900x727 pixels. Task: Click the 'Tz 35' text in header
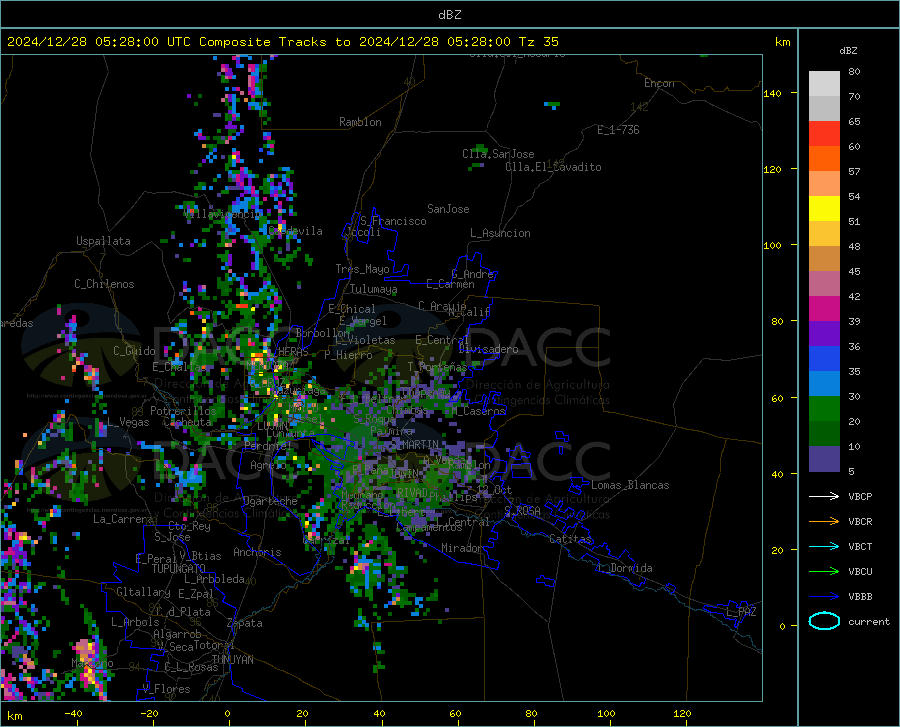tap(539, 42)
